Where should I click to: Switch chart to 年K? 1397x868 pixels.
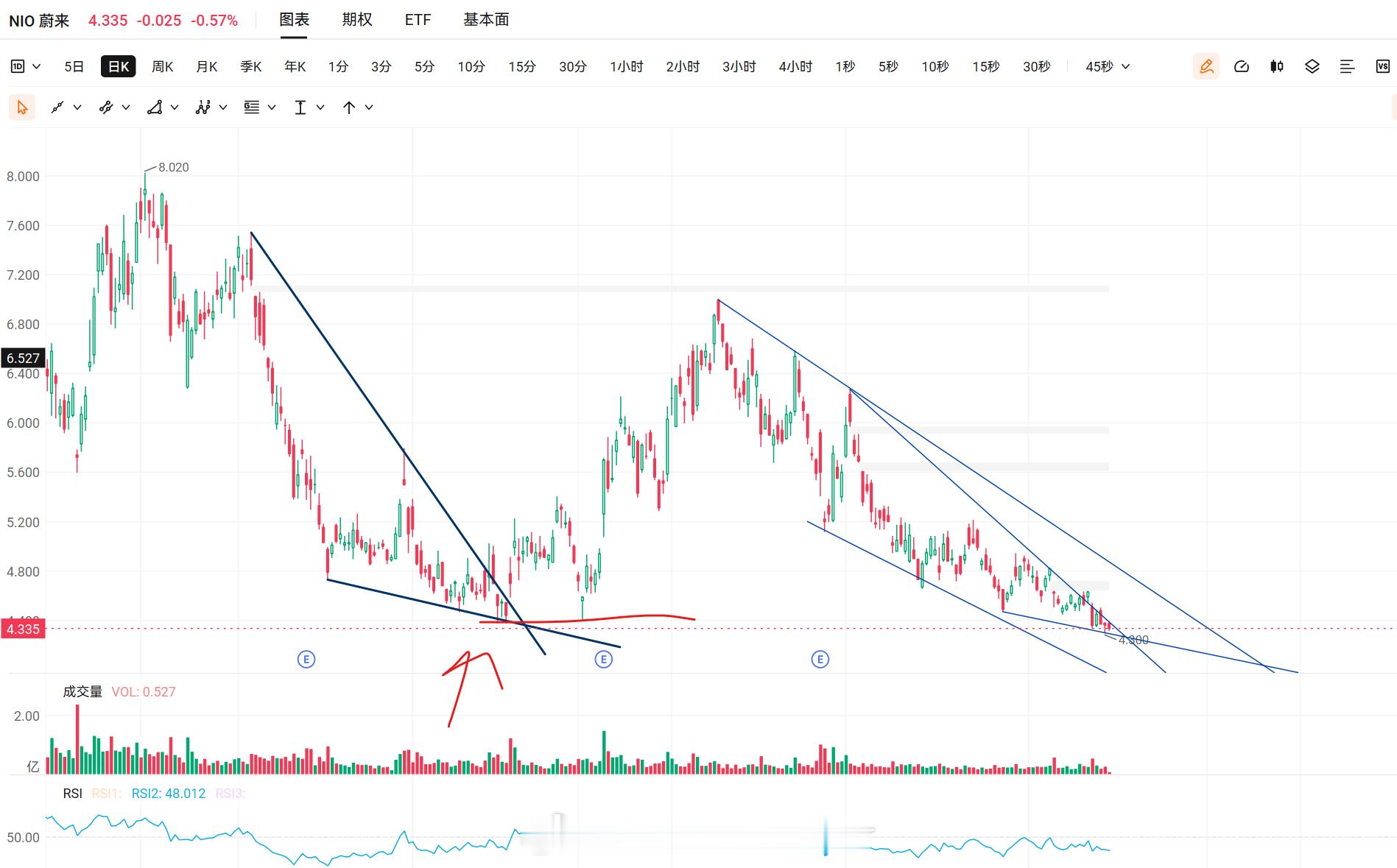[x=295, y=66]
